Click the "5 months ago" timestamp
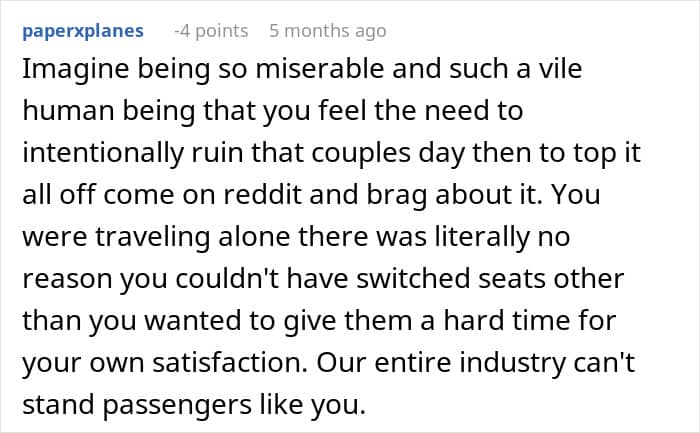700x433 pixels. click(327, 31)
